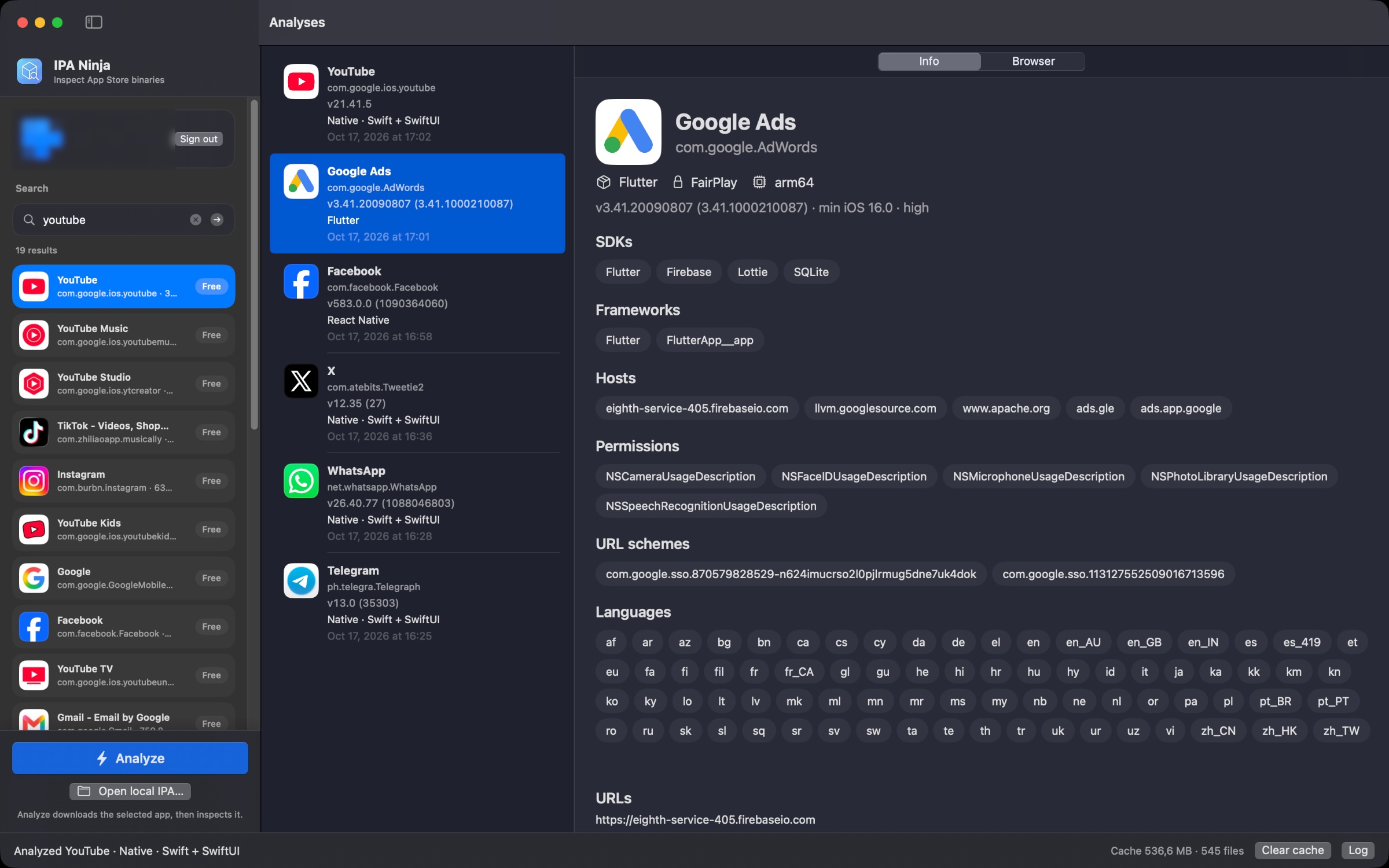Screen dimensions: 1389x868
Task: Select the Facebook analysis entry
Action: click(x=417, y=303)
